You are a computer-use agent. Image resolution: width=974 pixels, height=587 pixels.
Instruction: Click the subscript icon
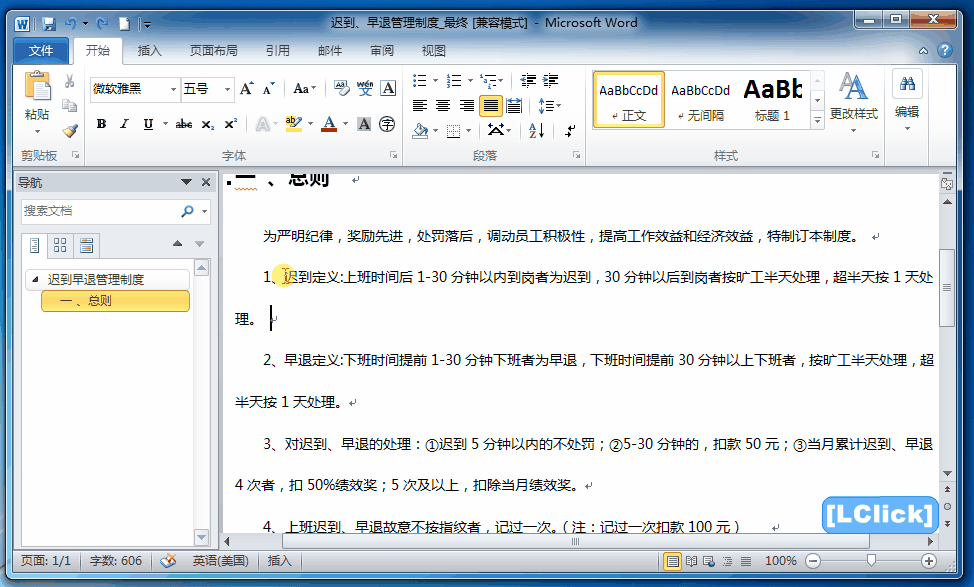pos(206,123)
